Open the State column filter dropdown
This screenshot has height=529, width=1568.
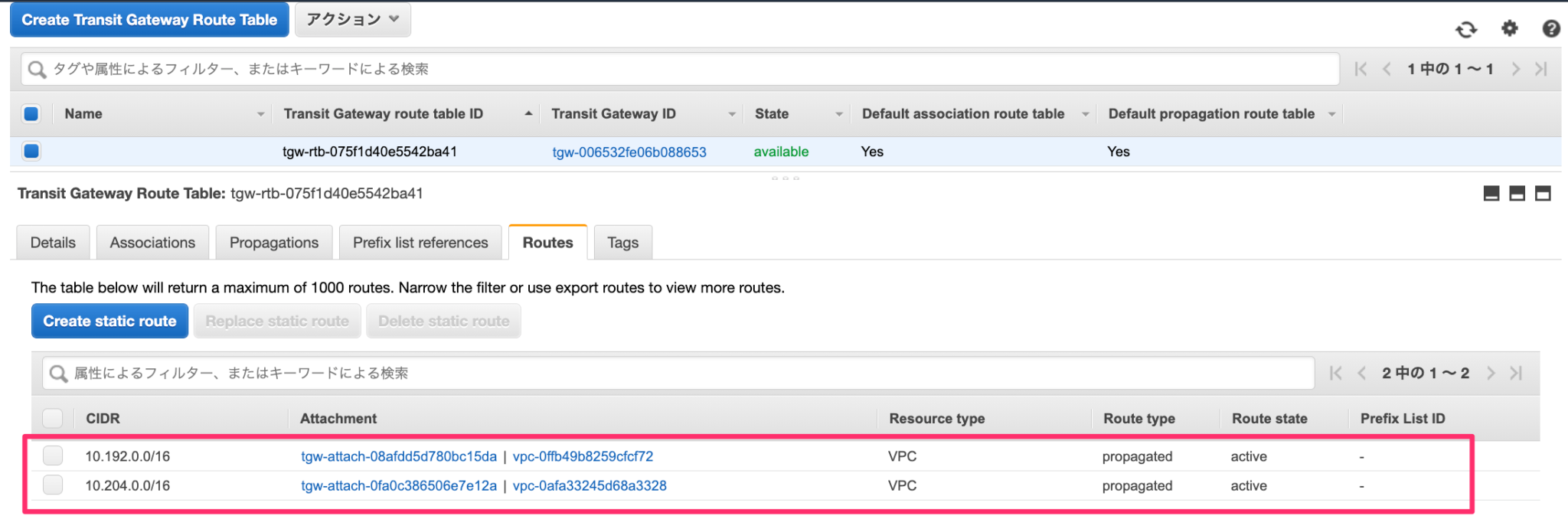click(x=839, y=113)
